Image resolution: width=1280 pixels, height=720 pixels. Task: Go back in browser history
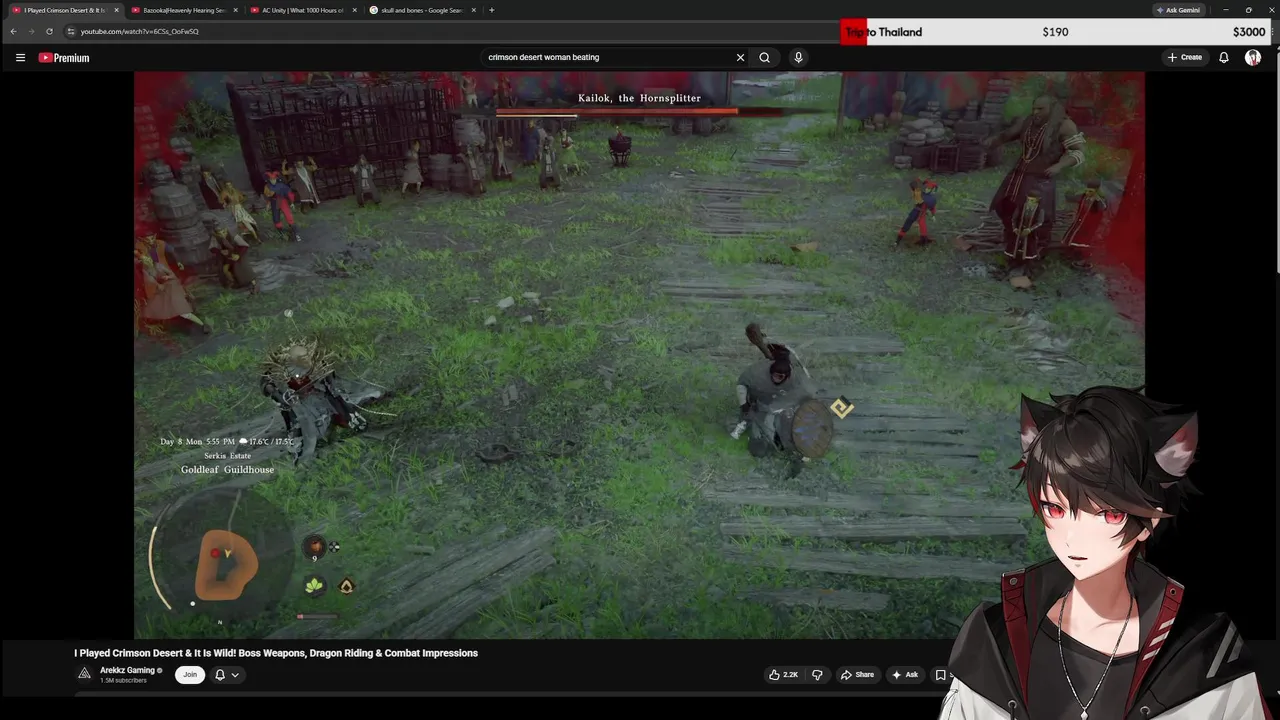[13, 31]
